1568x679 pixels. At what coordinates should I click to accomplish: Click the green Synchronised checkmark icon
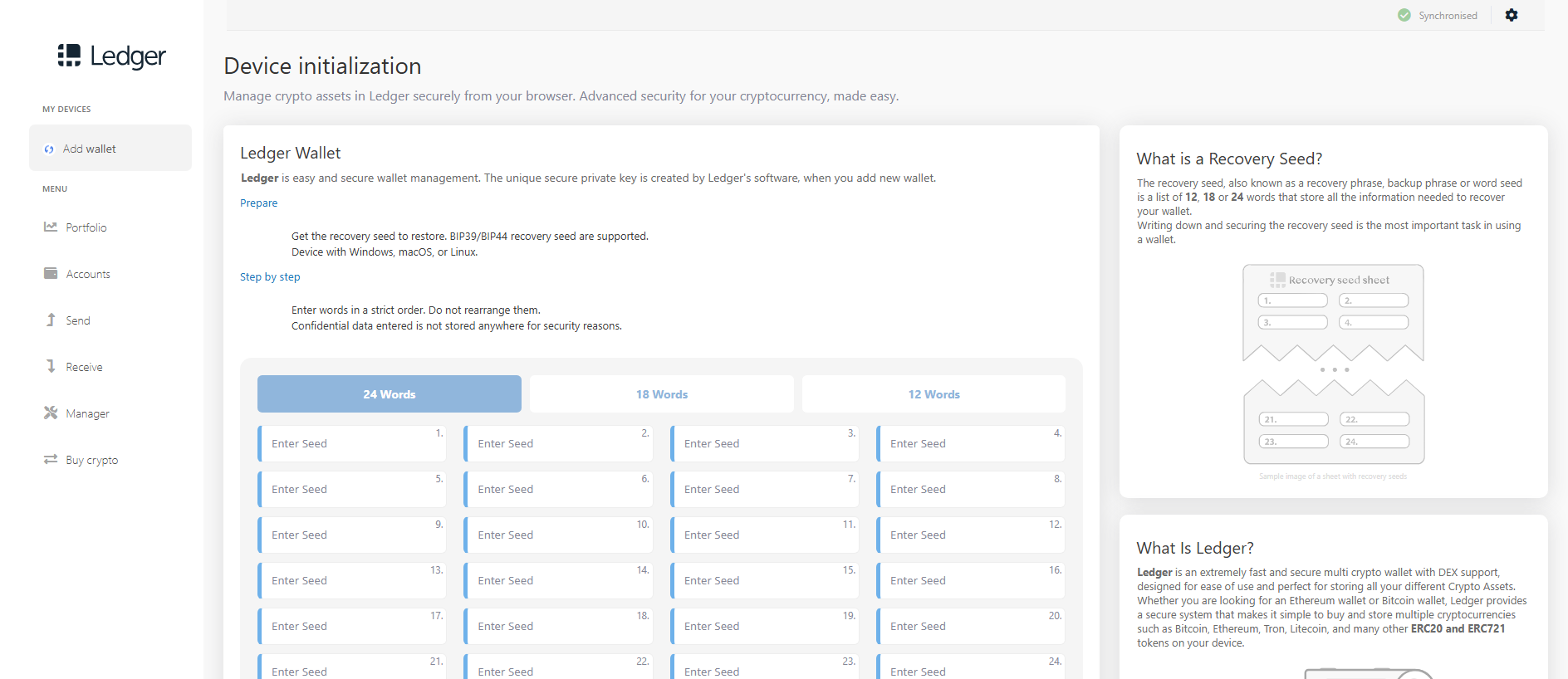click(1404, 15)
